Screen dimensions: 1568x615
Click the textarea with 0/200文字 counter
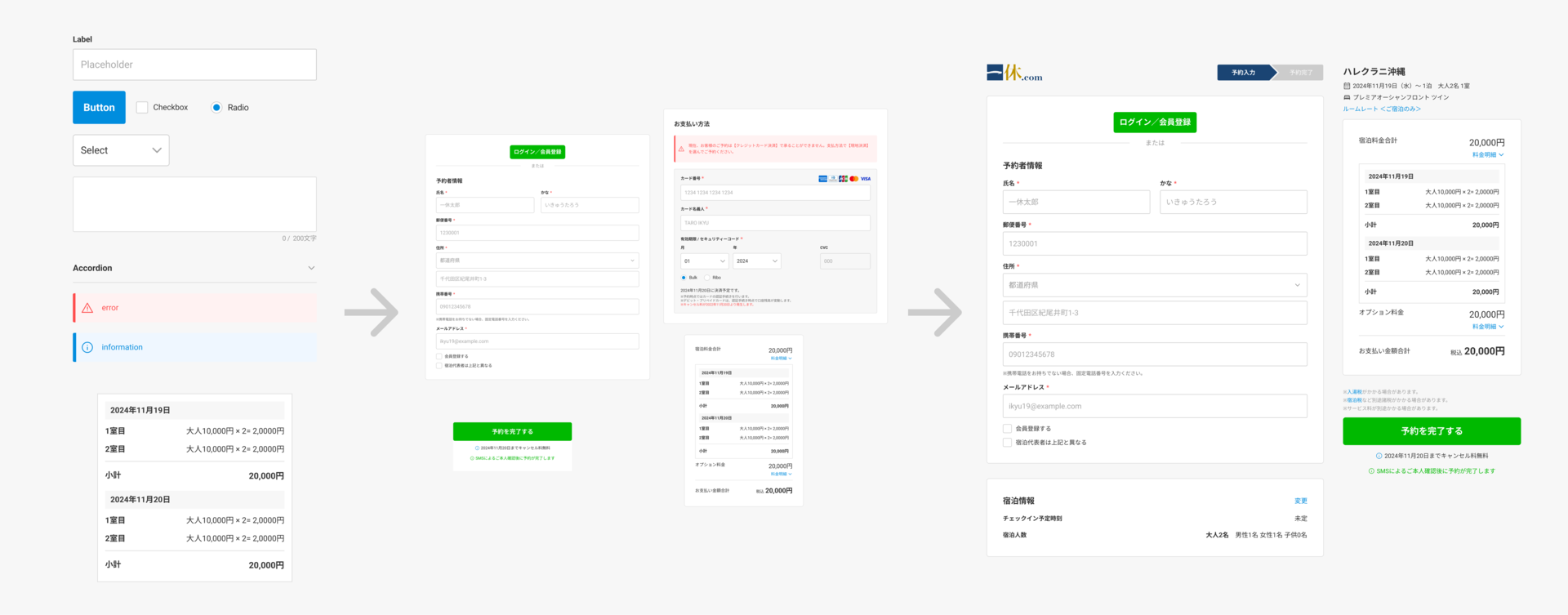coord(194,204)
